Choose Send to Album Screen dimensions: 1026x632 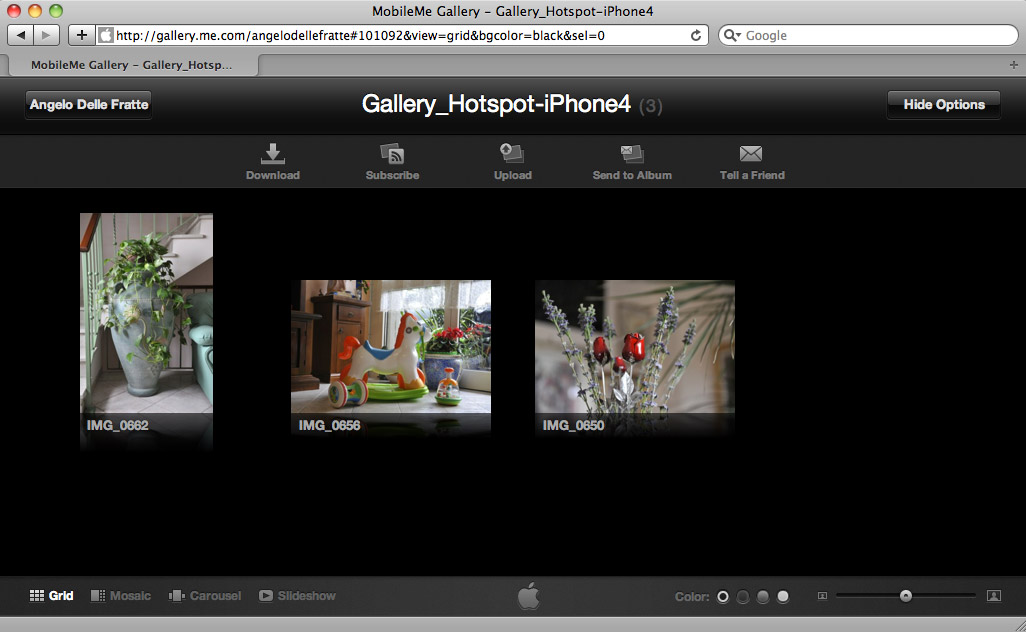631,162
